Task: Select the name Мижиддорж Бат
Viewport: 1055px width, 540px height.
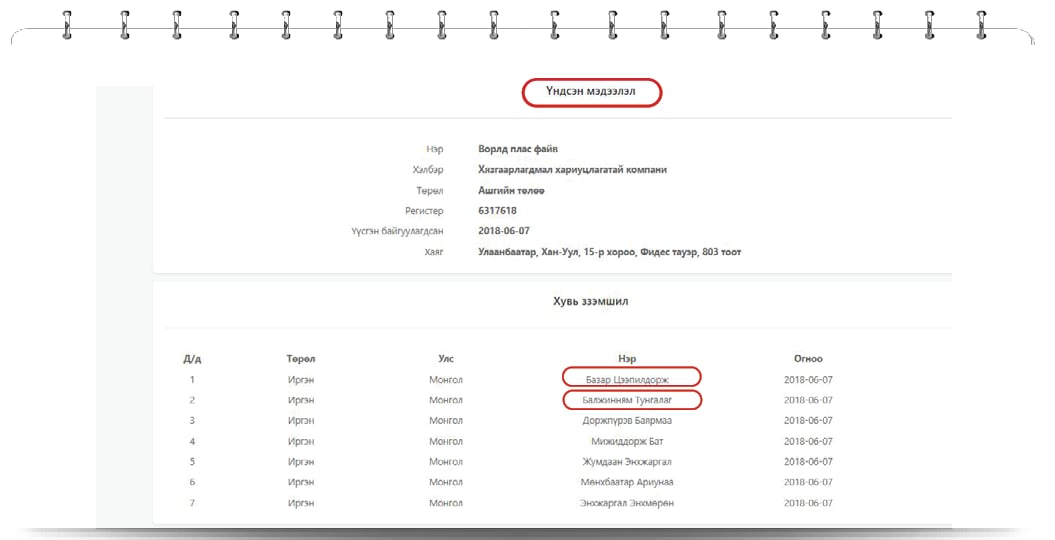Action: (x=627, y=441)
